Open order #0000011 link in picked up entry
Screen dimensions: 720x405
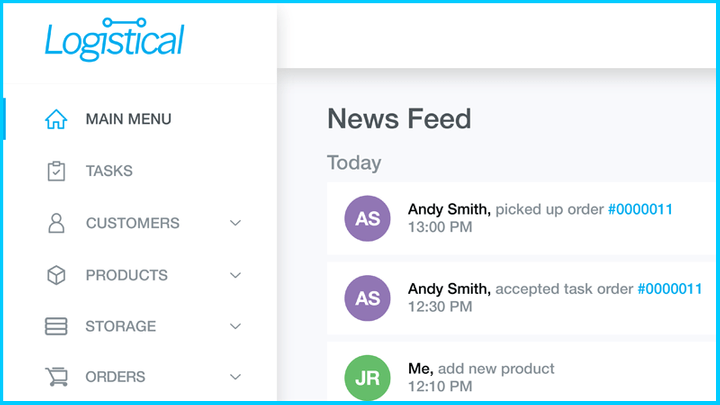click(640, 209)
